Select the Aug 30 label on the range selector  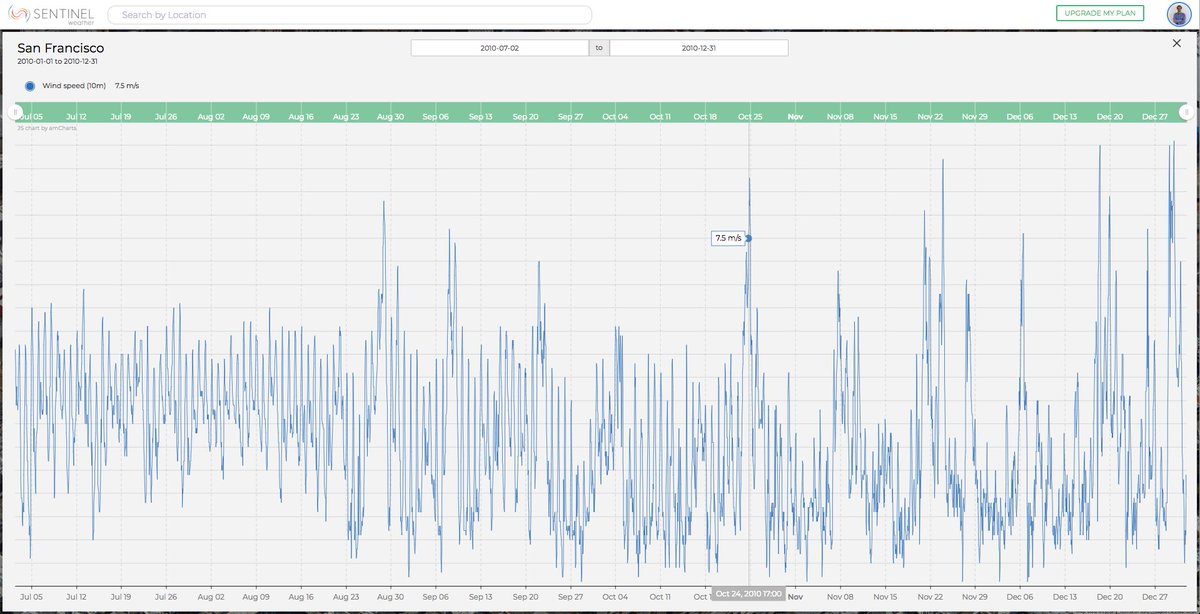[389, 116]
